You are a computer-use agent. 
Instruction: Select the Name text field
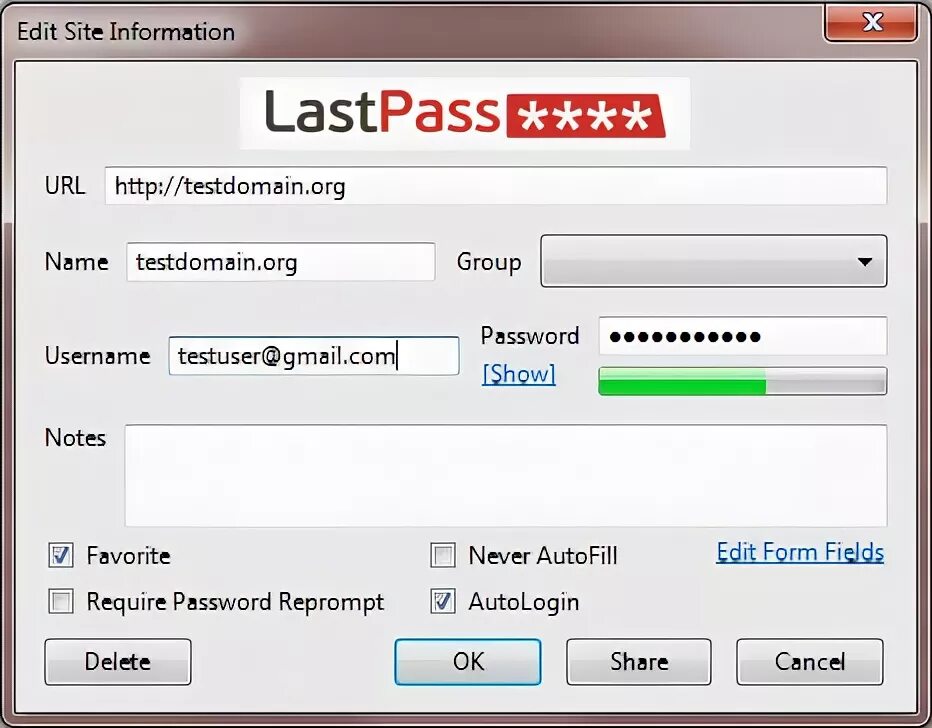281,261
